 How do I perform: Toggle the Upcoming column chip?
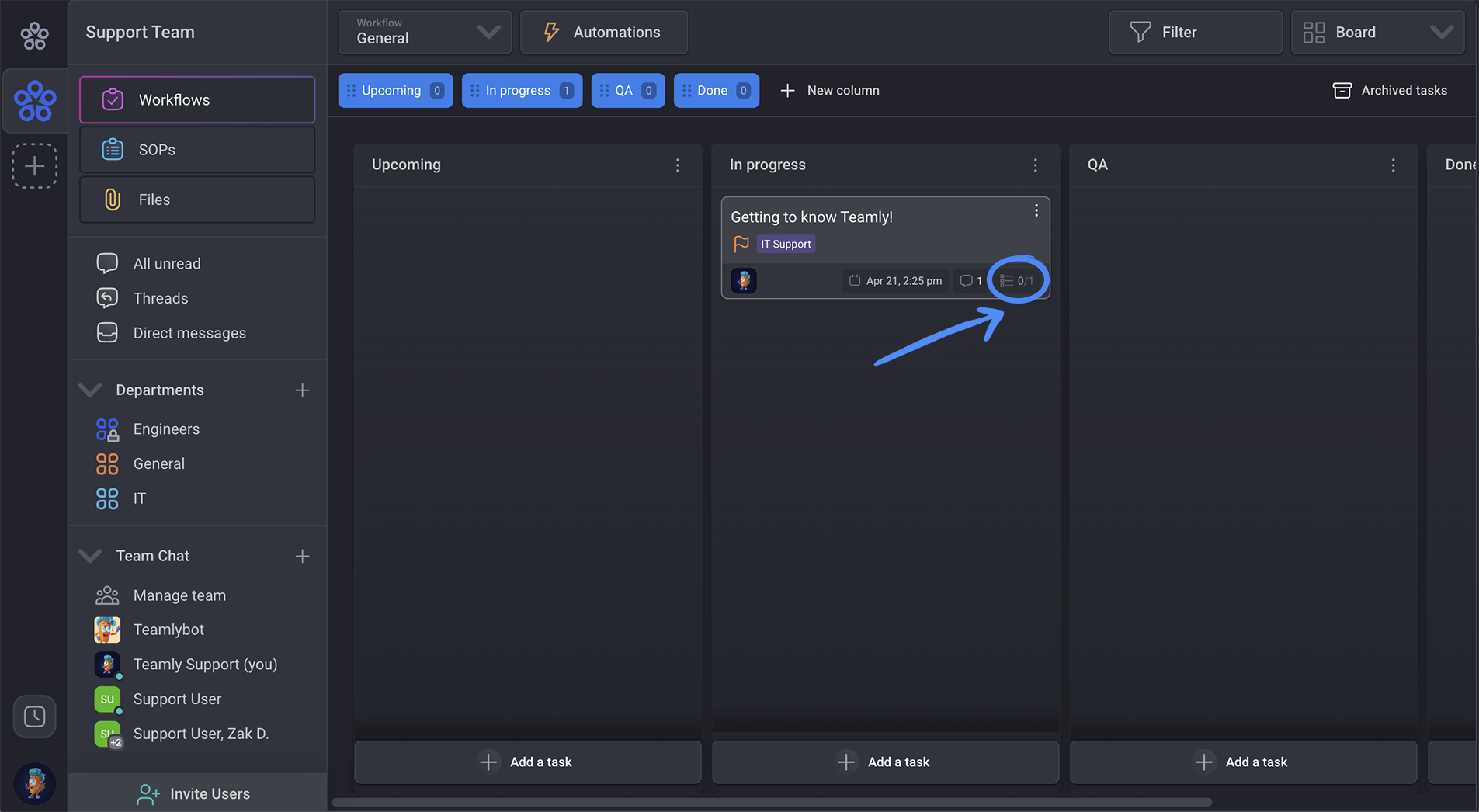pyautogui.click(x=395, y=91)
